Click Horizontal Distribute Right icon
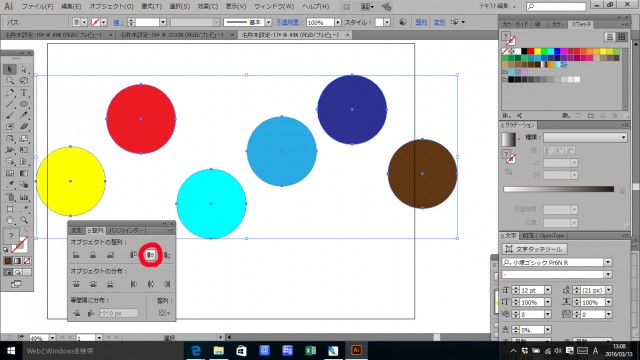This screenshot has height=360, width=640. pos(167,284)
